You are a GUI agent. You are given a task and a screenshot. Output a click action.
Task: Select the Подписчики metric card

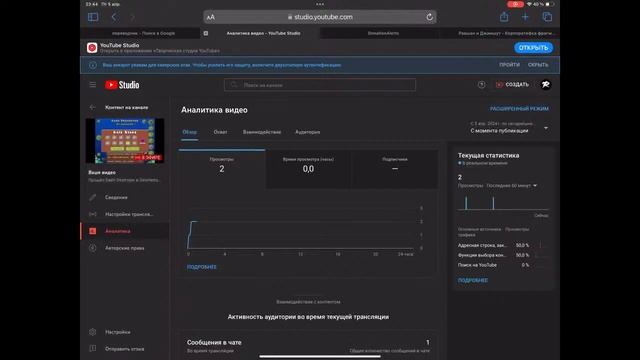395,169
